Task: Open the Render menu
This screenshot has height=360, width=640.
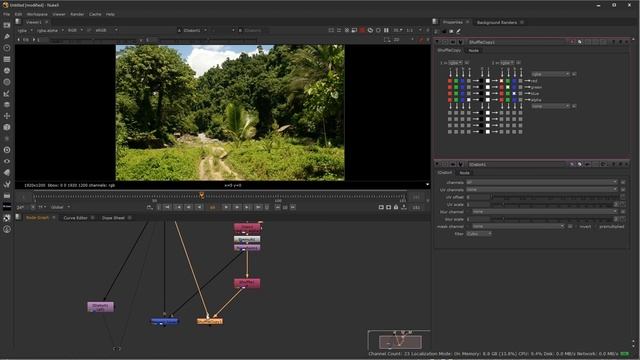Action: coord(77,14)
